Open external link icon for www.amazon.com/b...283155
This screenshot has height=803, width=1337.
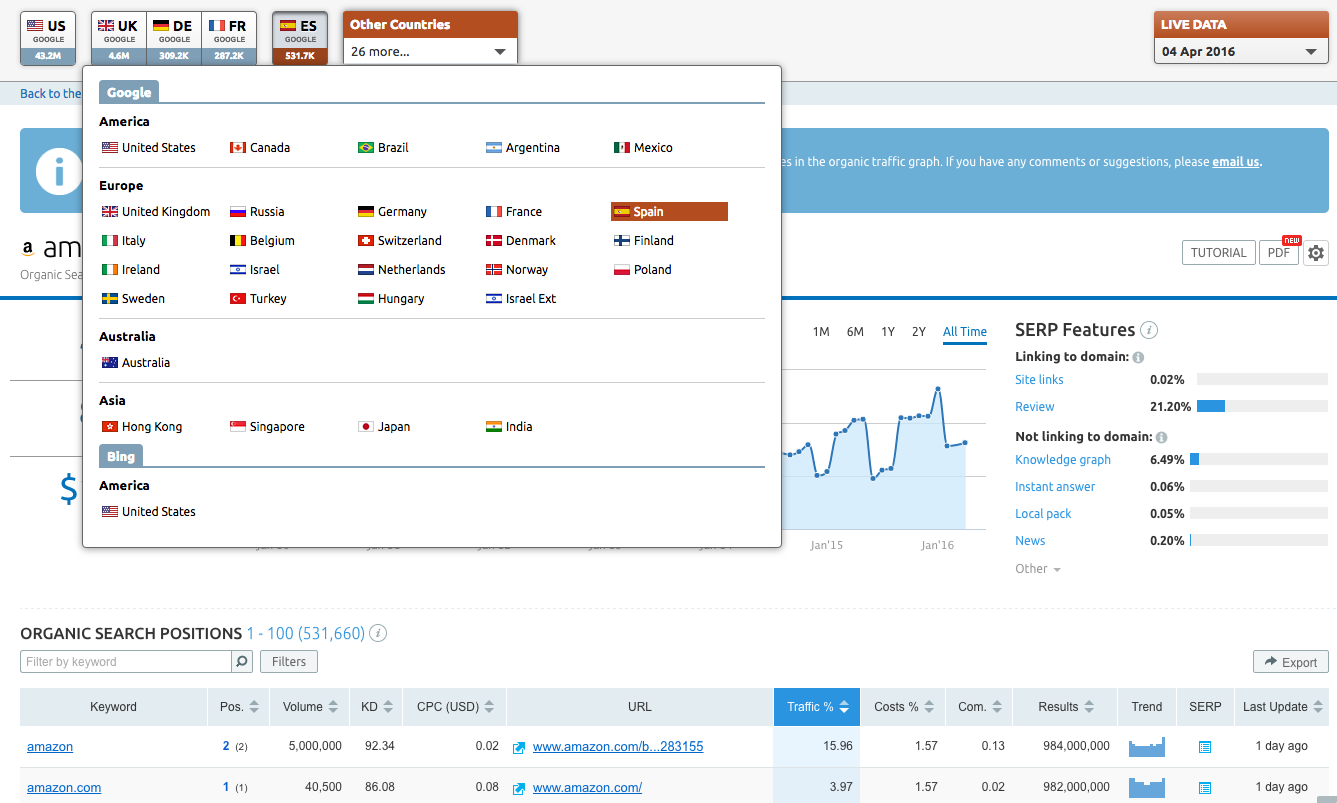click(x=519, y=747)
